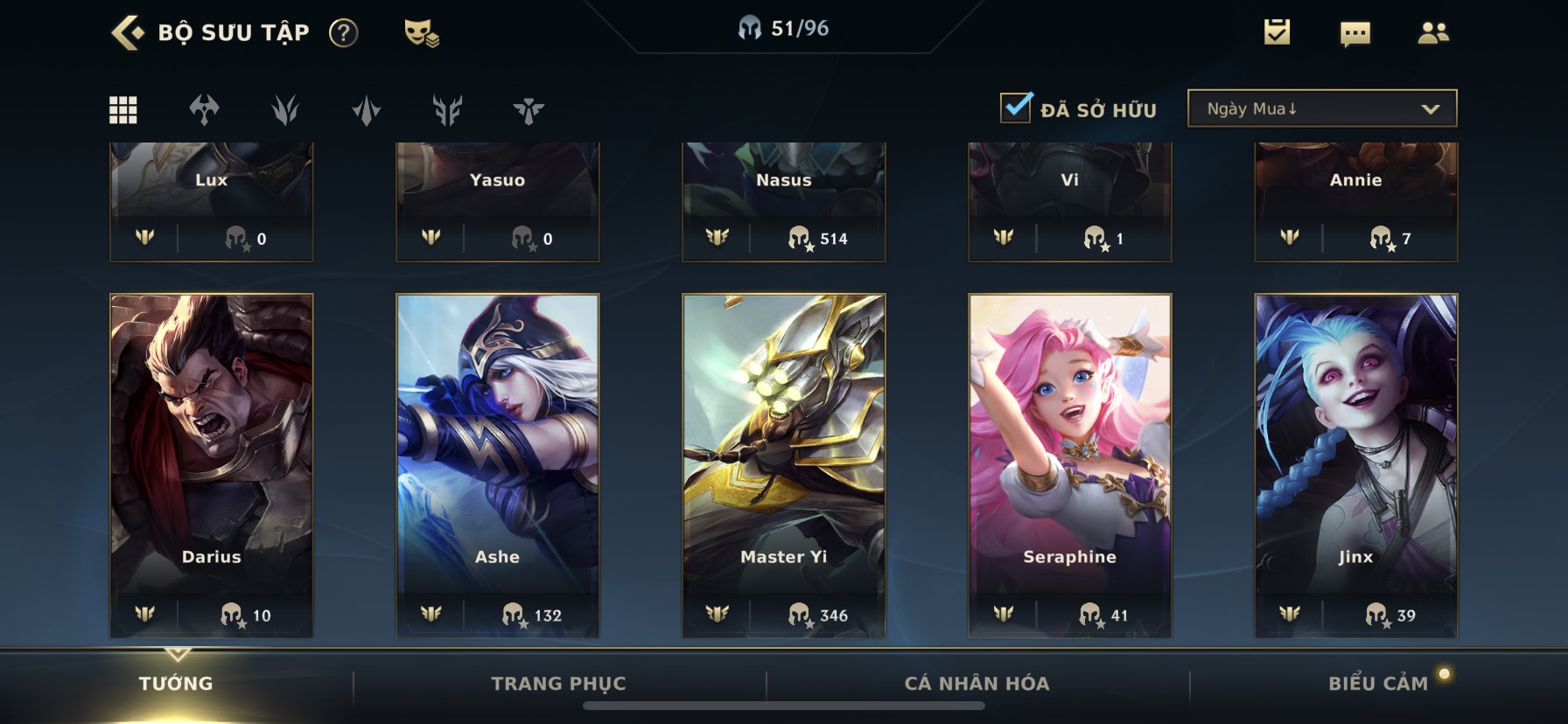The width and height of the screenshot is (1568, 724).
Task: Show all champions with grid filter icon
Action: (122, 110)
